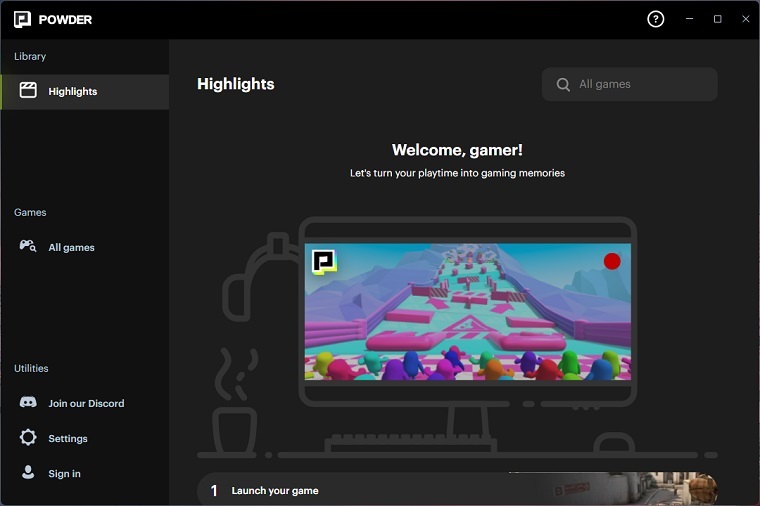Click the Settings gear icon
760x506 pixels.
(x=28, y=437)
